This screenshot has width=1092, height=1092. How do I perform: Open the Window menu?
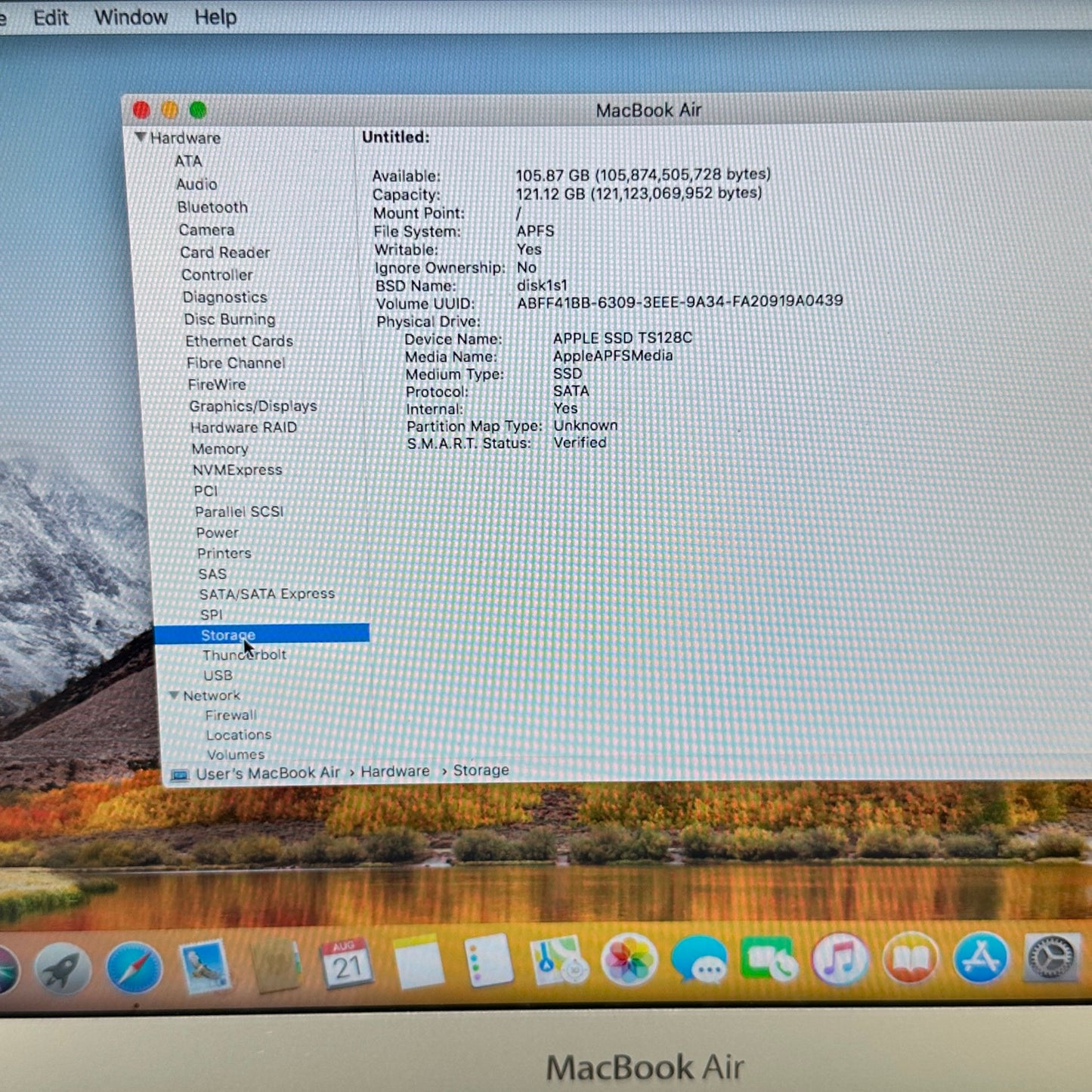point(131,17)
